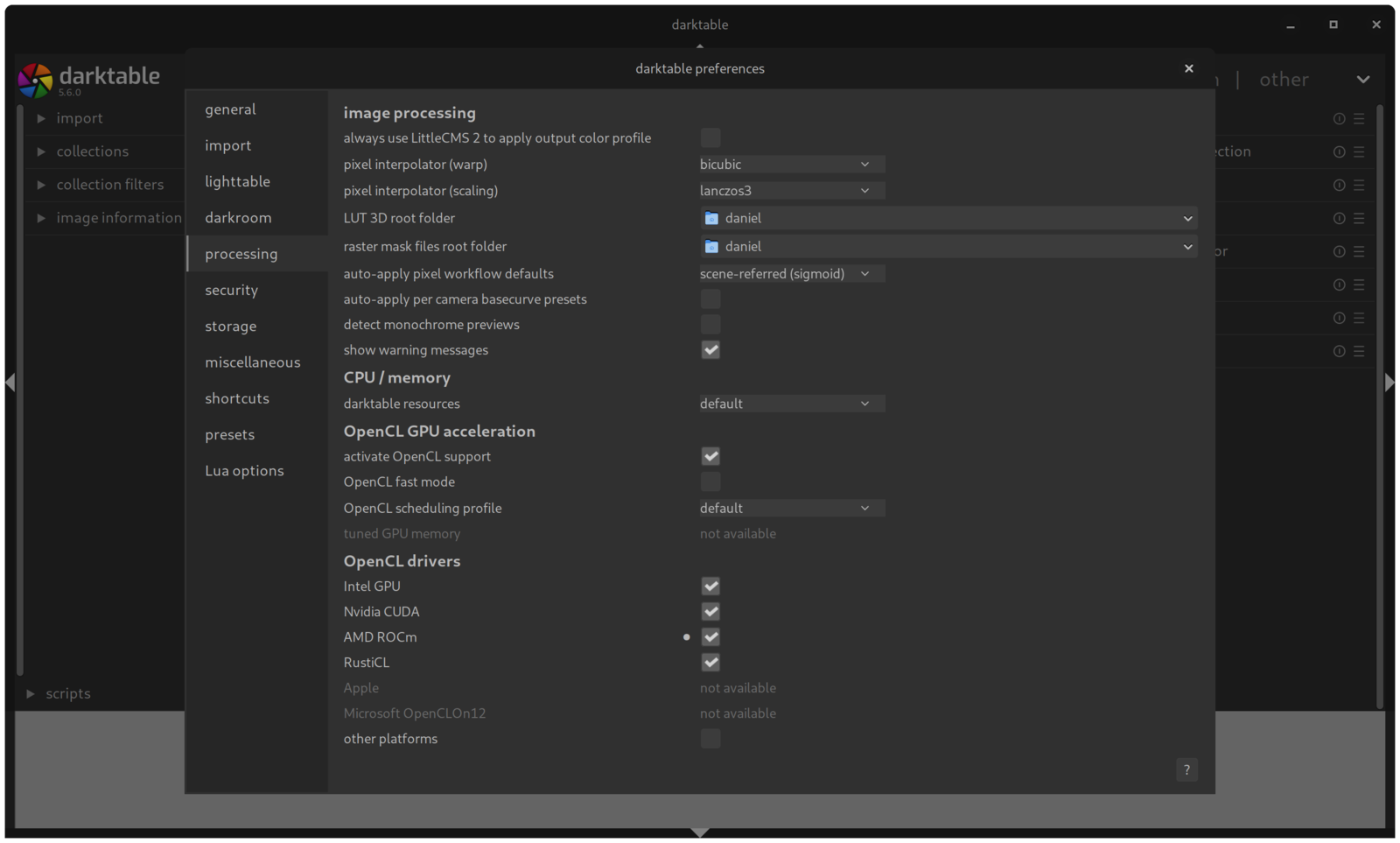Toggle the bottom panel arrow
This screenshot has width=1400, height=843.
699,832
